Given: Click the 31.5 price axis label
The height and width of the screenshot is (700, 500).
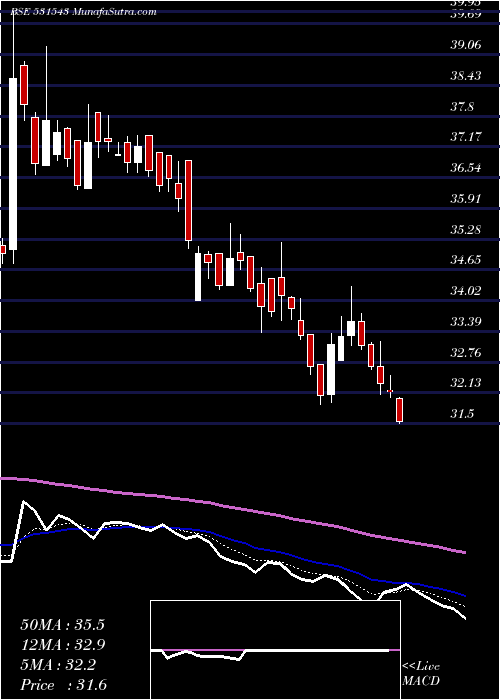Looking at the screenshot, I should pyautogui.click(x=463, y=414).
